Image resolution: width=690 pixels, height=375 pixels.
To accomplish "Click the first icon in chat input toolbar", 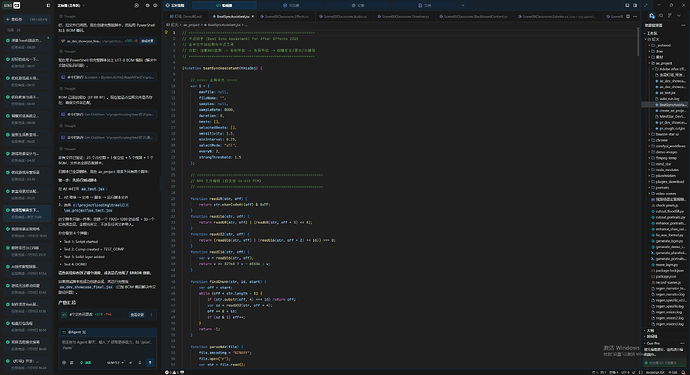I will (64, 363).
